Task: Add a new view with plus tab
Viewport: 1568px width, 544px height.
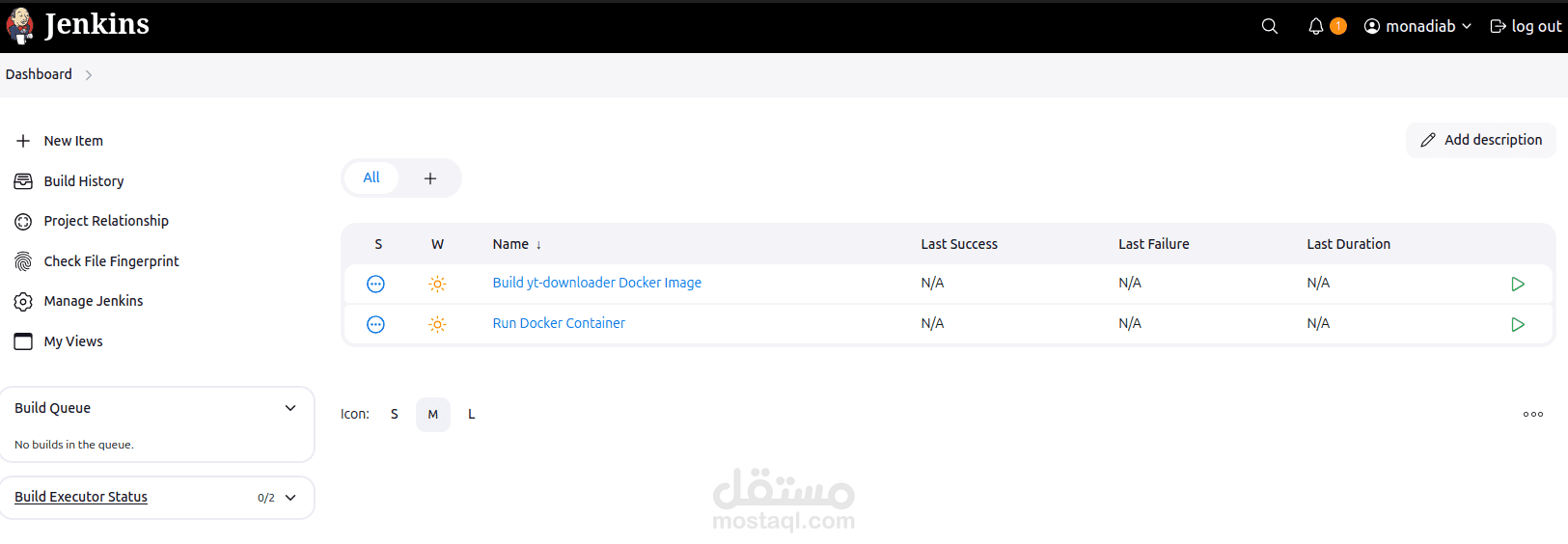Action: (430, 178)
